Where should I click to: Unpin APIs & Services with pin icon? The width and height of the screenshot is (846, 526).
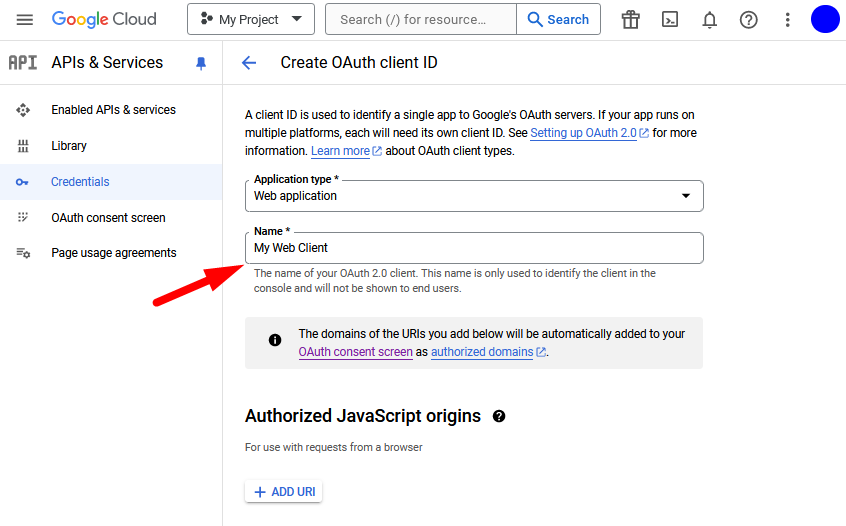coord(201,64)
